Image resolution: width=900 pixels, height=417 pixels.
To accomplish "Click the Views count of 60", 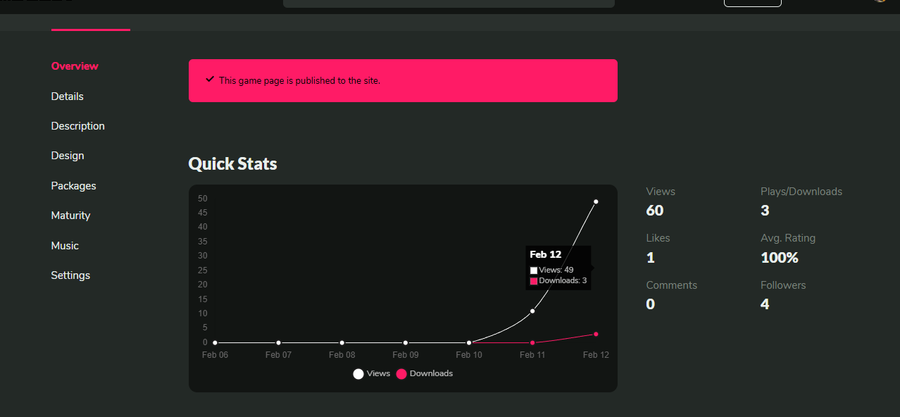I will click(x=654, y=211).
